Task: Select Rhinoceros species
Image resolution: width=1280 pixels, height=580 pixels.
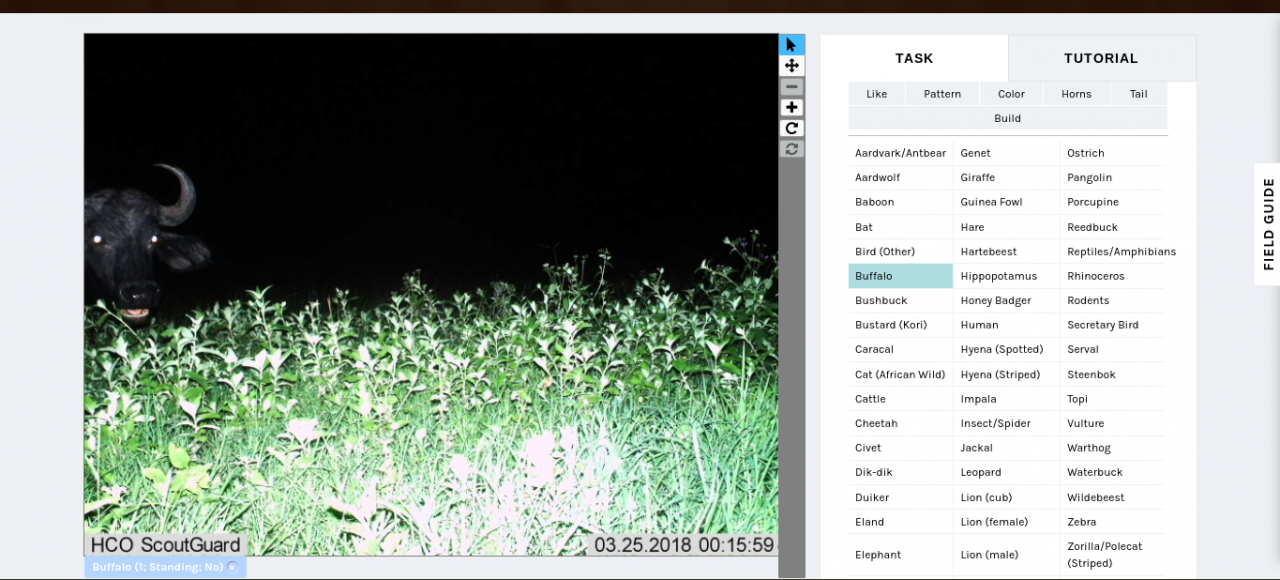Action: [x=1113, y=276]
